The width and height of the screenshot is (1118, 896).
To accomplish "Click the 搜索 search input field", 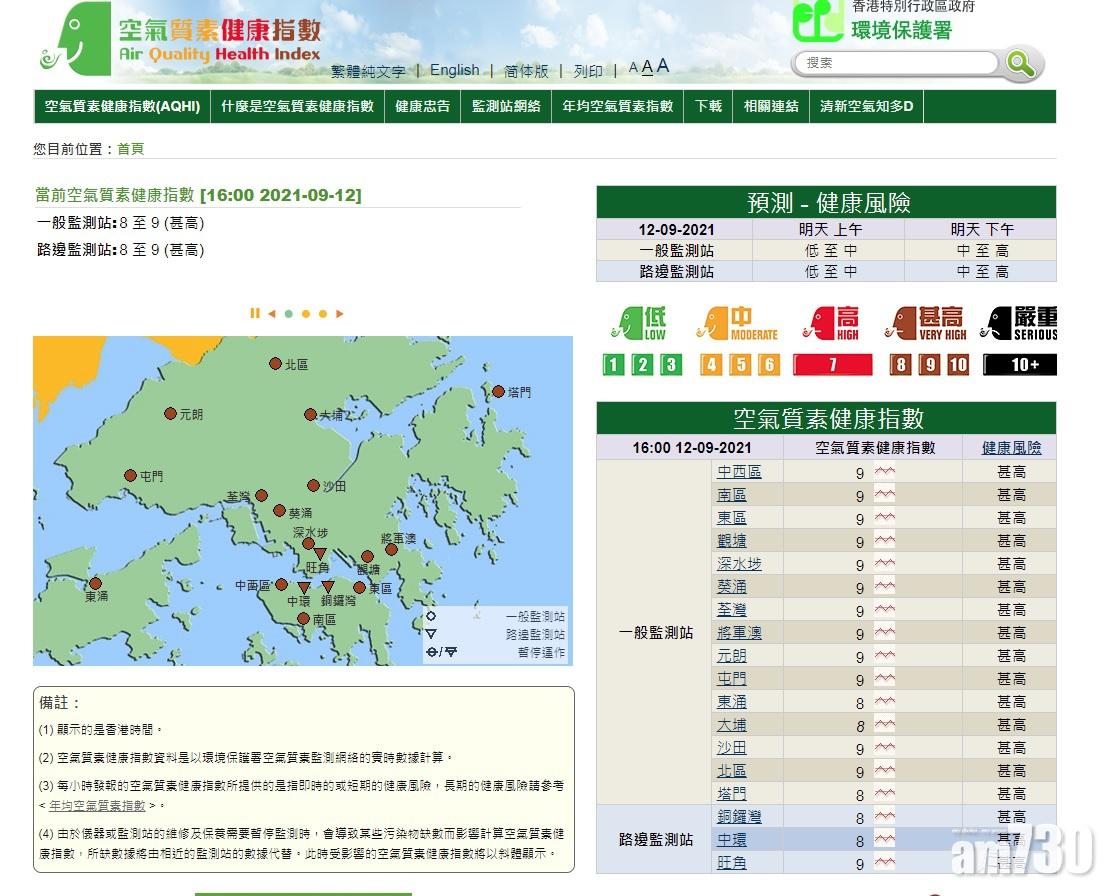I will point(895,63).
